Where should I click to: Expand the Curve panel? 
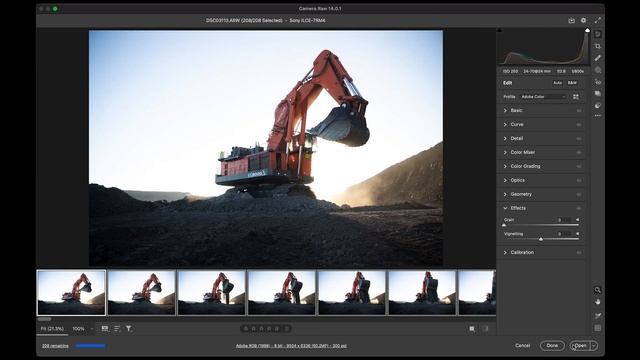(x=505, y=124)
